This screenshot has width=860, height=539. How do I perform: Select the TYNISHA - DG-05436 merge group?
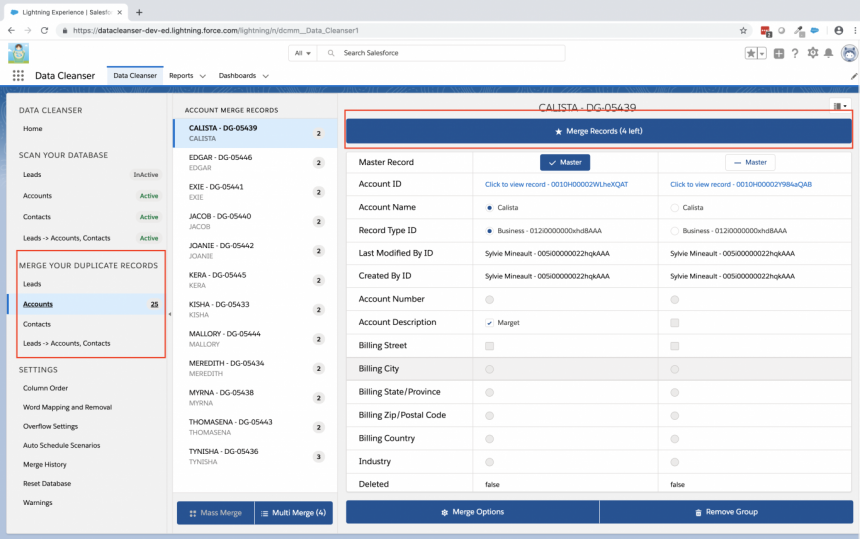[255, 456]
